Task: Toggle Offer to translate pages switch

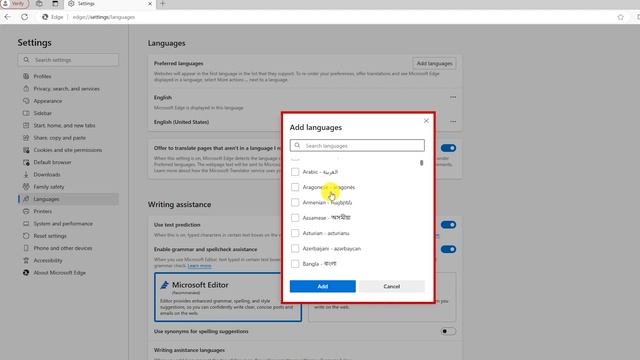Action: click(448, 148)
